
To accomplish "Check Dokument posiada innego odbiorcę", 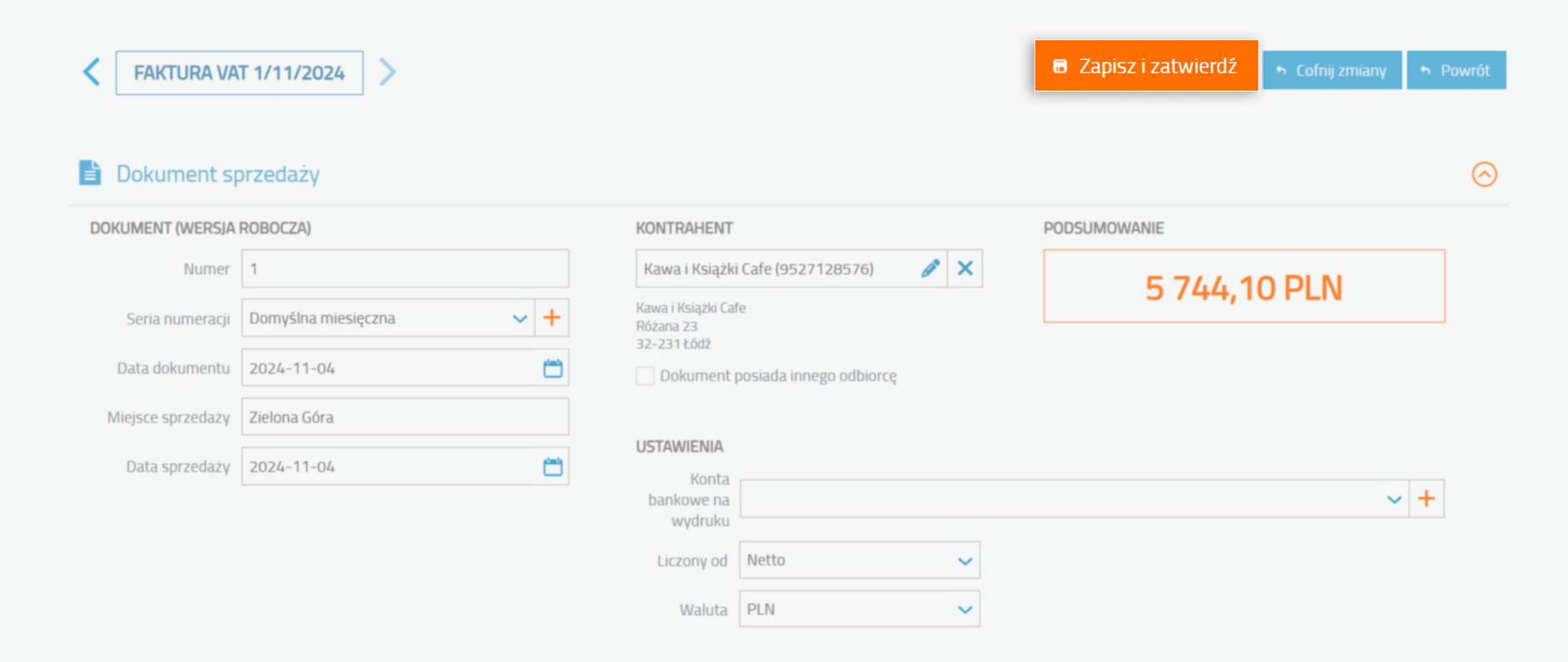I will [x=645, y=376].
